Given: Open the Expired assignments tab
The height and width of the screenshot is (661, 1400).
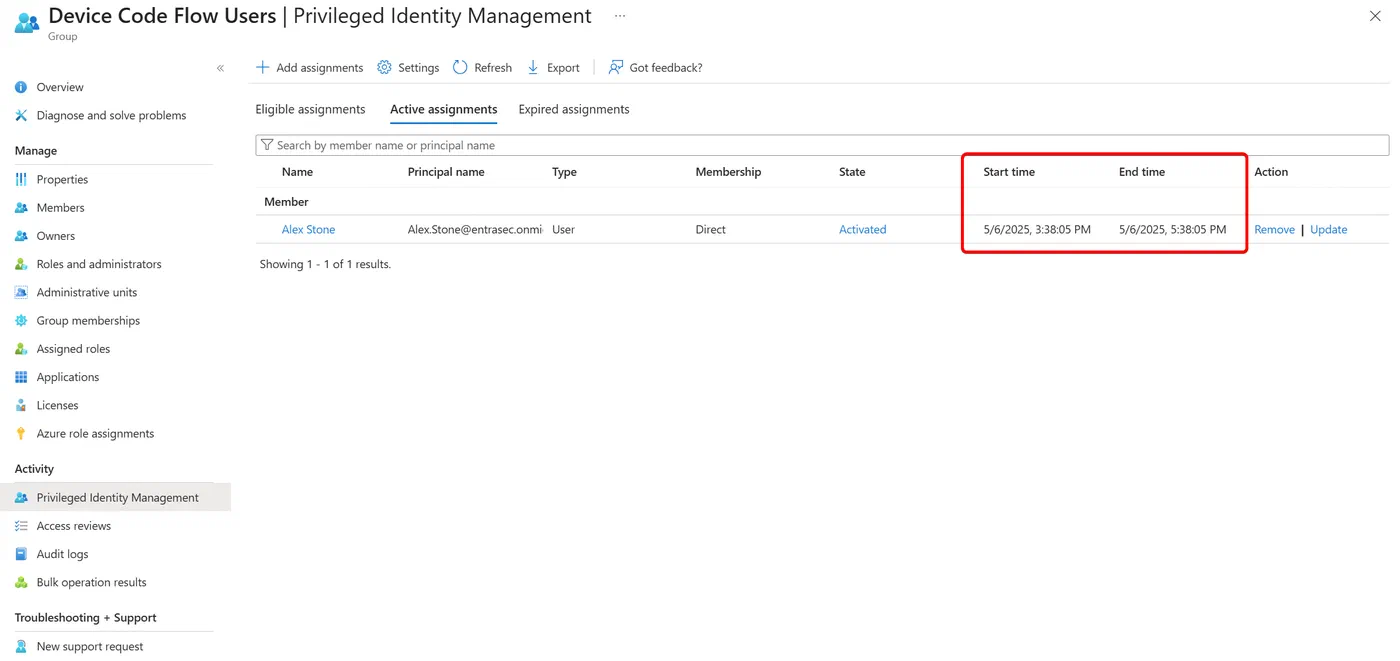Looking at the screenshot, I should point(574,109).
